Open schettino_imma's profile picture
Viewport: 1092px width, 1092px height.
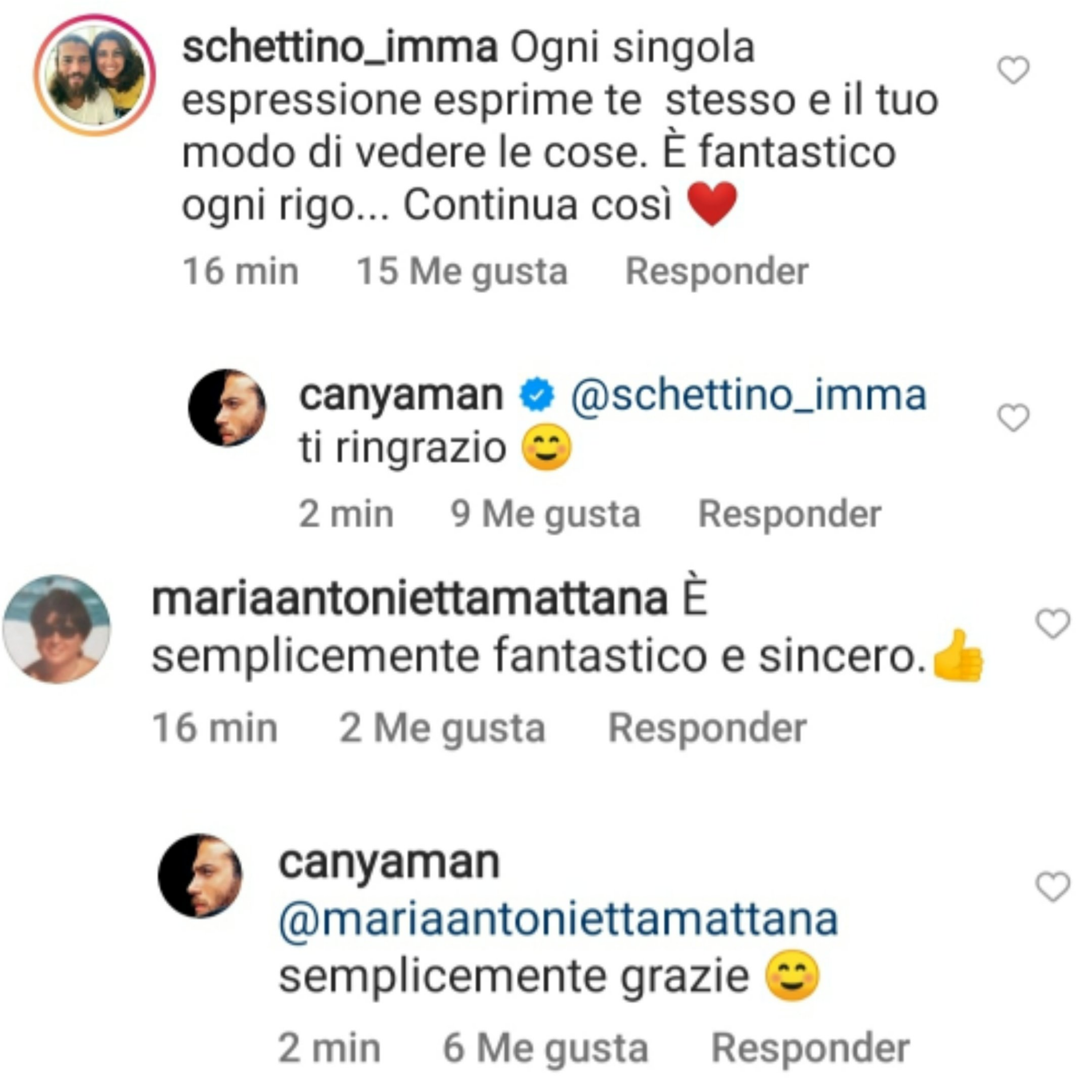pos(95,75)
